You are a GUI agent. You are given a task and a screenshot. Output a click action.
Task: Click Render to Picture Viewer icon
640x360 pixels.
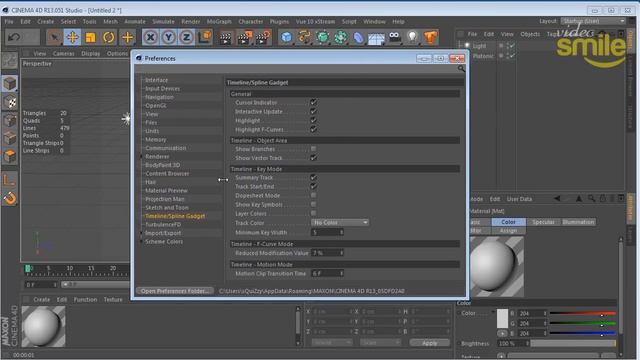click(244, 38)
